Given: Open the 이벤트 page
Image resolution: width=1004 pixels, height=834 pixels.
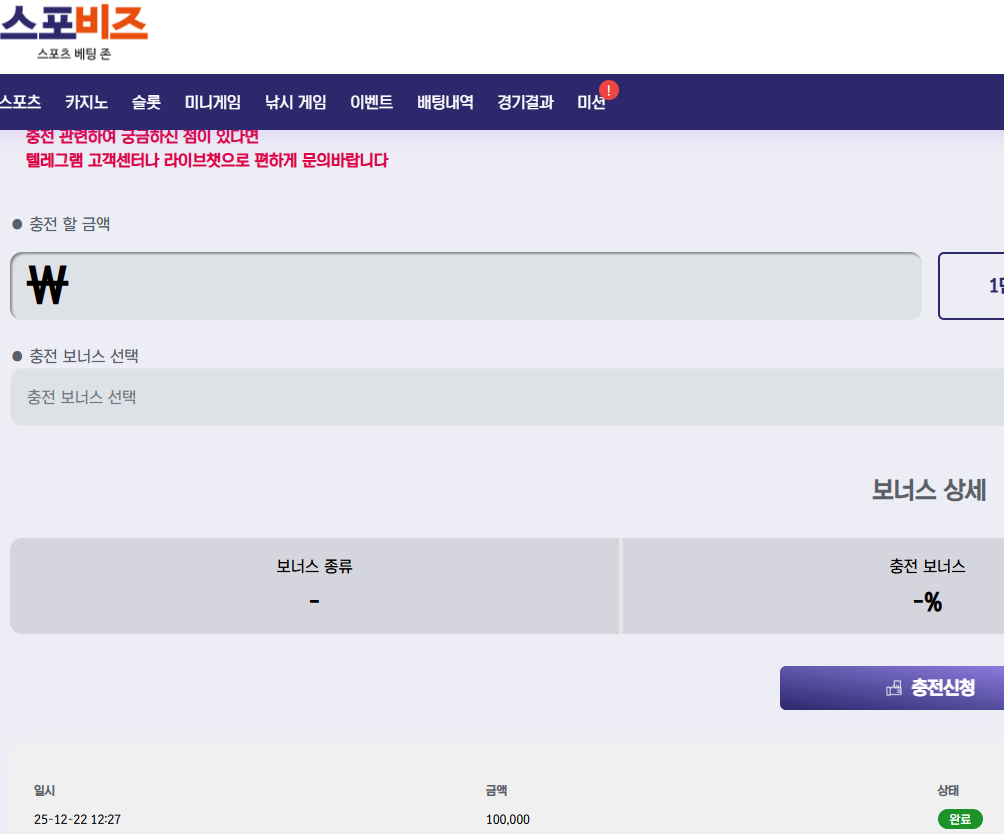Looking at the screenshot, I should point(371,102).
